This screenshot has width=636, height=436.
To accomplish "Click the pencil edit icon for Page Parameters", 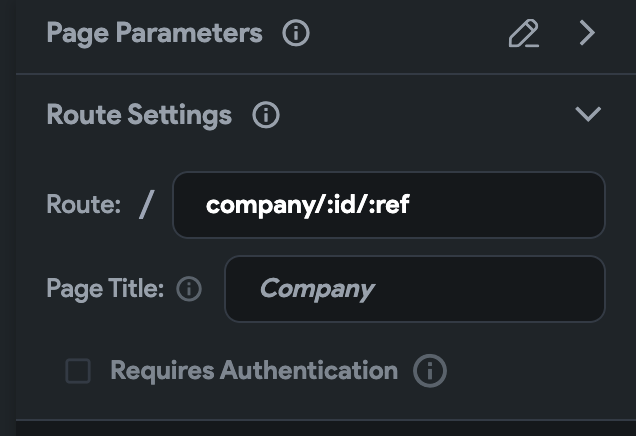I will [524, 34].
